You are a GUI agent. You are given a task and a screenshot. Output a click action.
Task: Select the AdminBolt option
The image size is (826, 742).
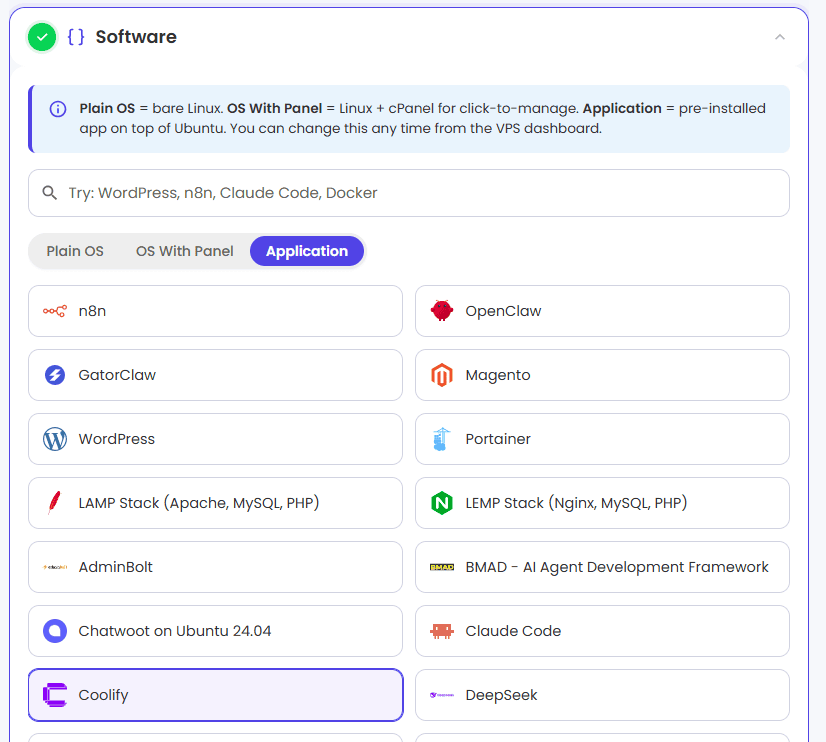(x=215, y=567)
